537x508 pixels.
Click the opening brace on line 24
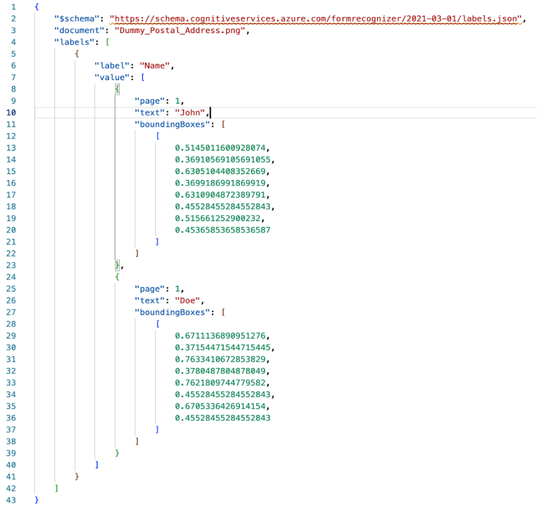point(117,277)
